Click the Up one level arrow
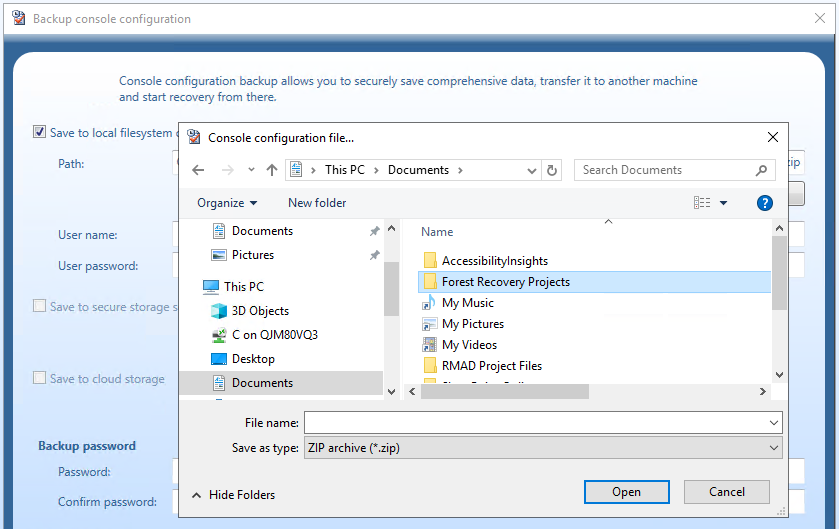 (272, 170)
